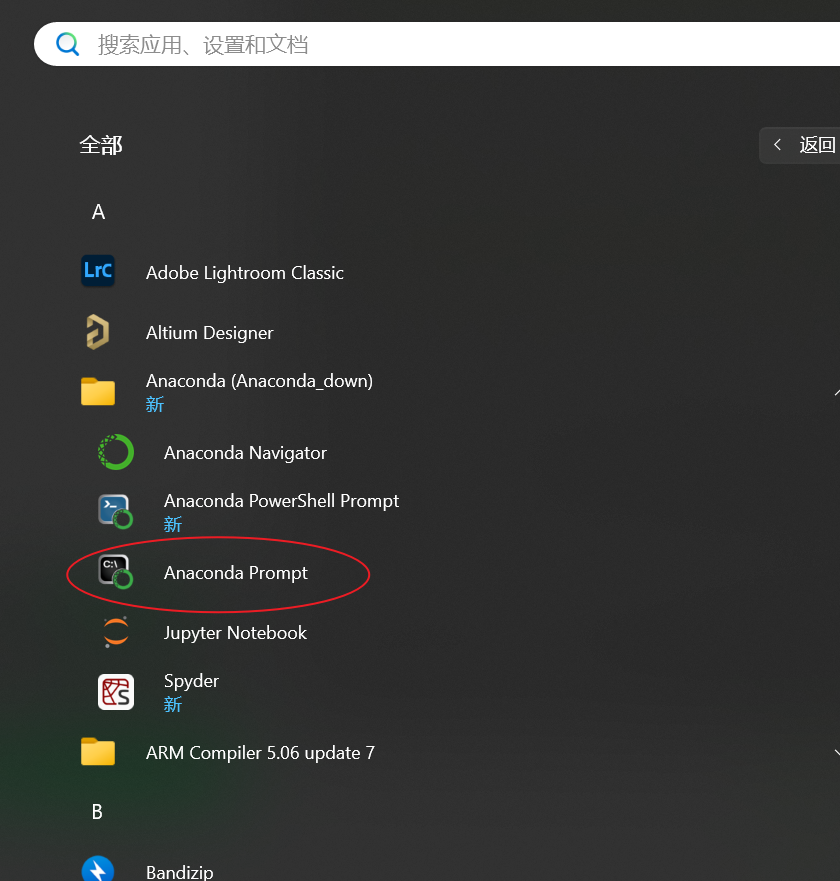Open the Adobe Lightroom Classic LrC icon
Image resolution: width=840 pixels, height=881 pixels.
click(98, 271)
